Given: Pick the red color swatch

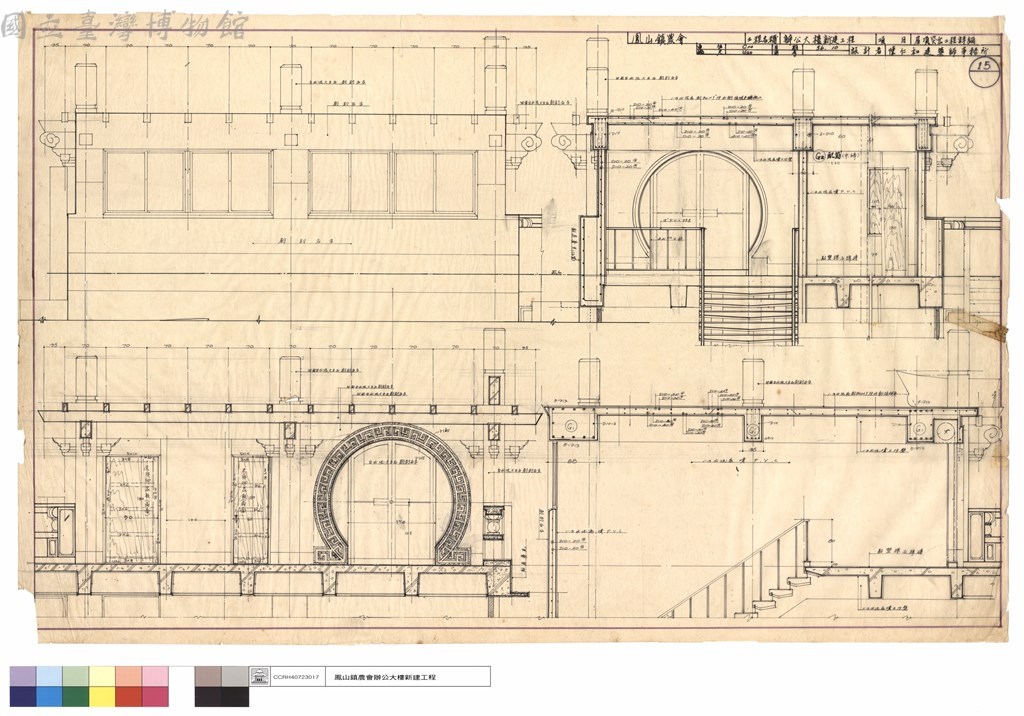Looking at the screenshot, I should click(x=129, y=696).
